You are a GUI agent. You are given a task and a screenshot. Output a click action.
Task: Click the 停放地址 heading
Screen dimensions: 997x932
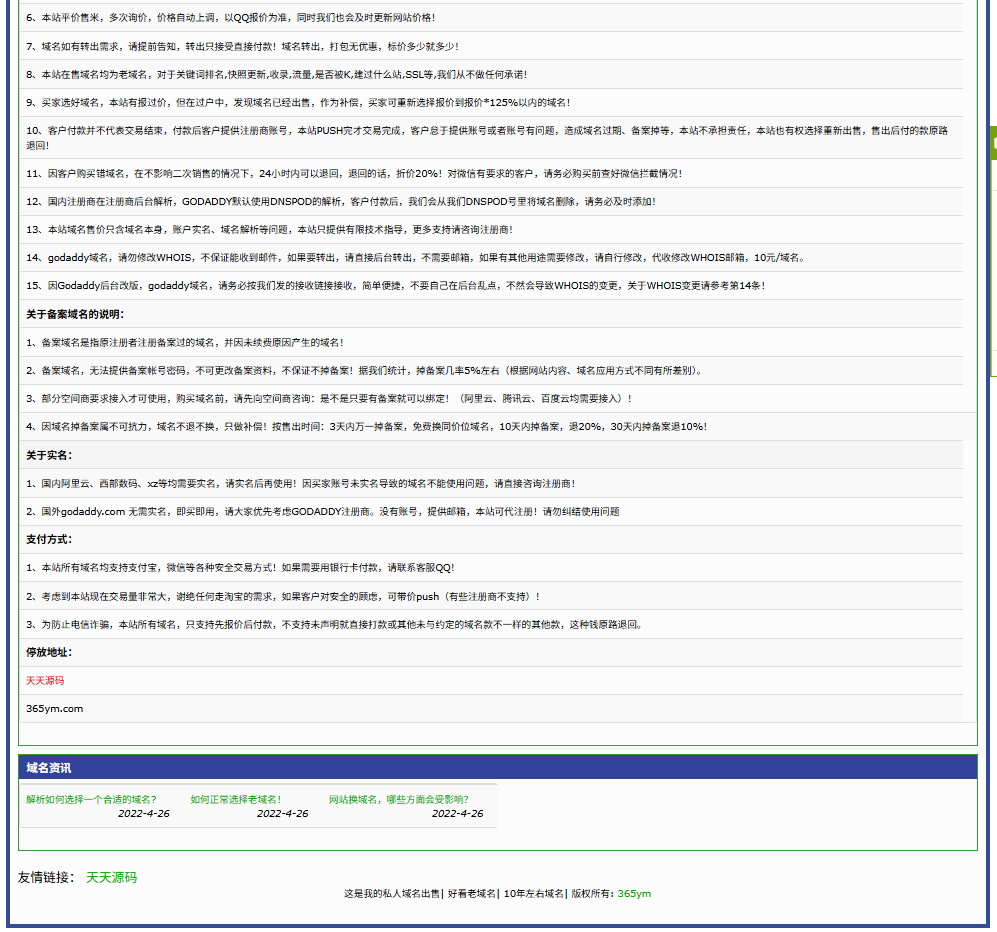pyautogui.click(x=49, y=653)
